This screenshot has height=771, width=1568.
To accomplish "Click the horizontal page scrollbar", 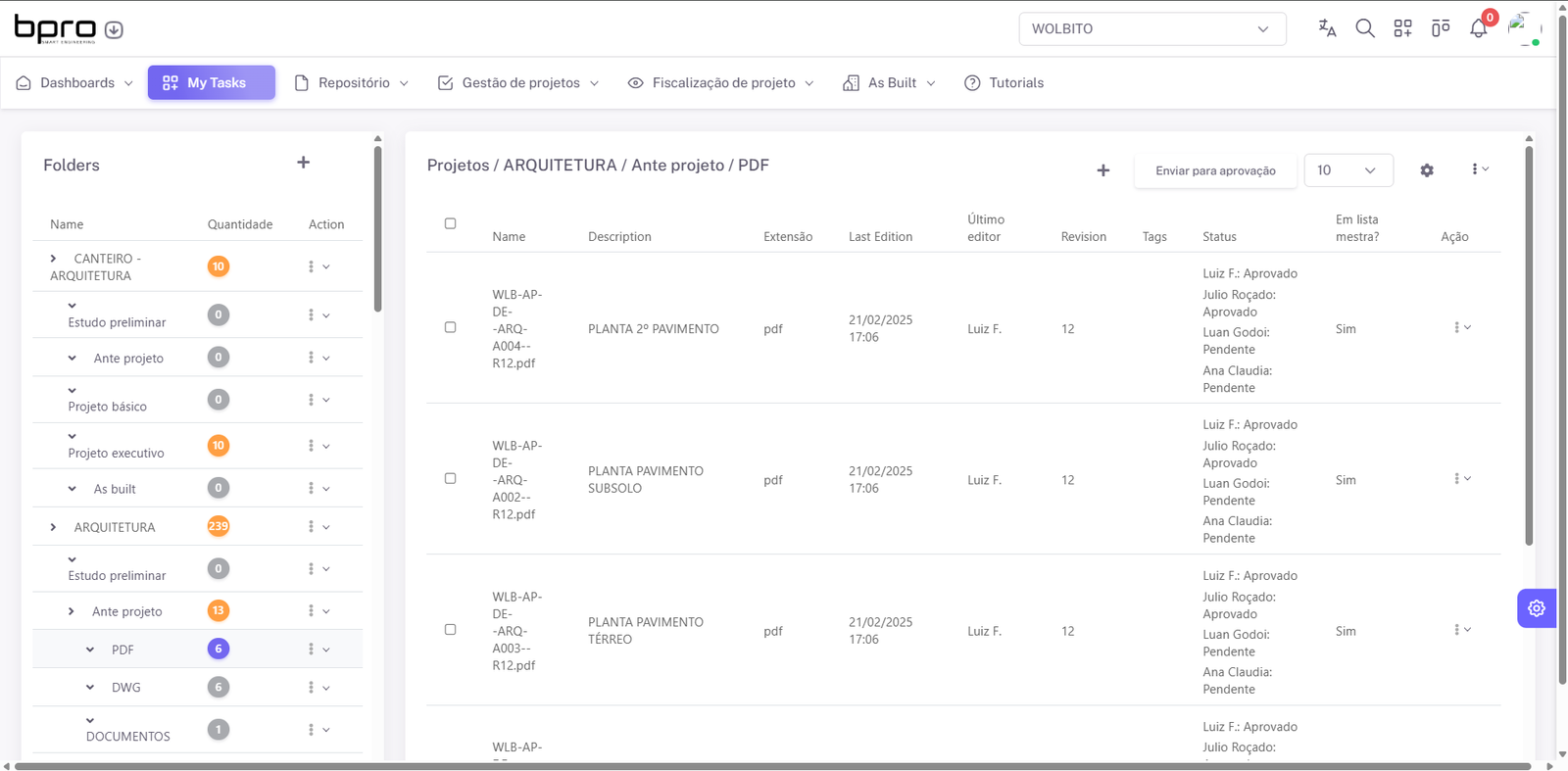I will 773,766.
